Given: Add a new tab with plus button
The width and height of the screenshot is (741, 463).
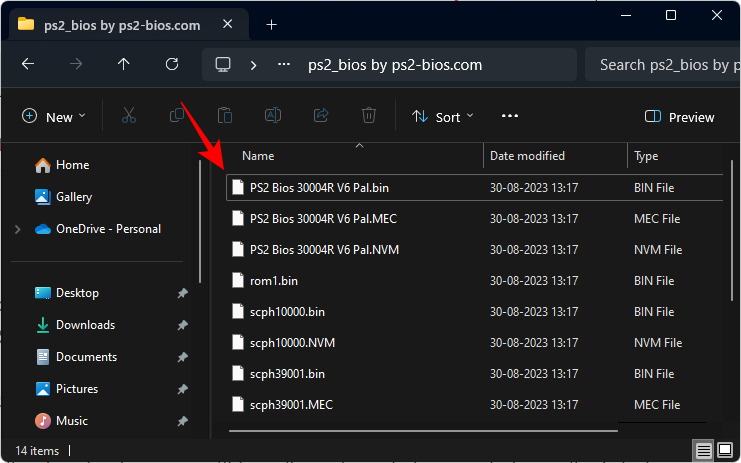Looking at the screenshot, I should pos(271,25).
